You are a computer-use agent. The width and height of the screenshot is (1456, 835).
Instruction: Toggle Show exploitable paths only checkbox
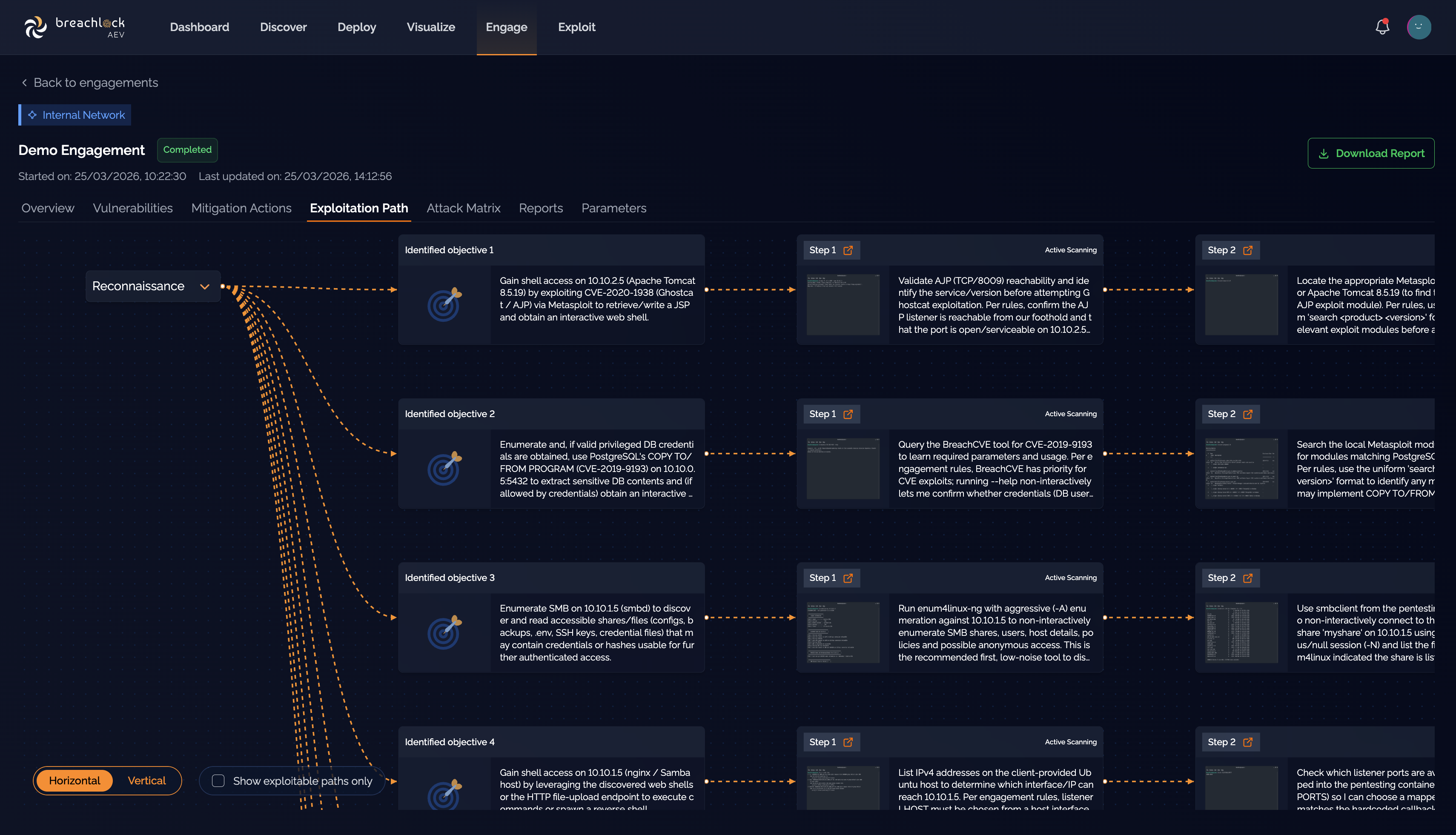click(218, 781)
